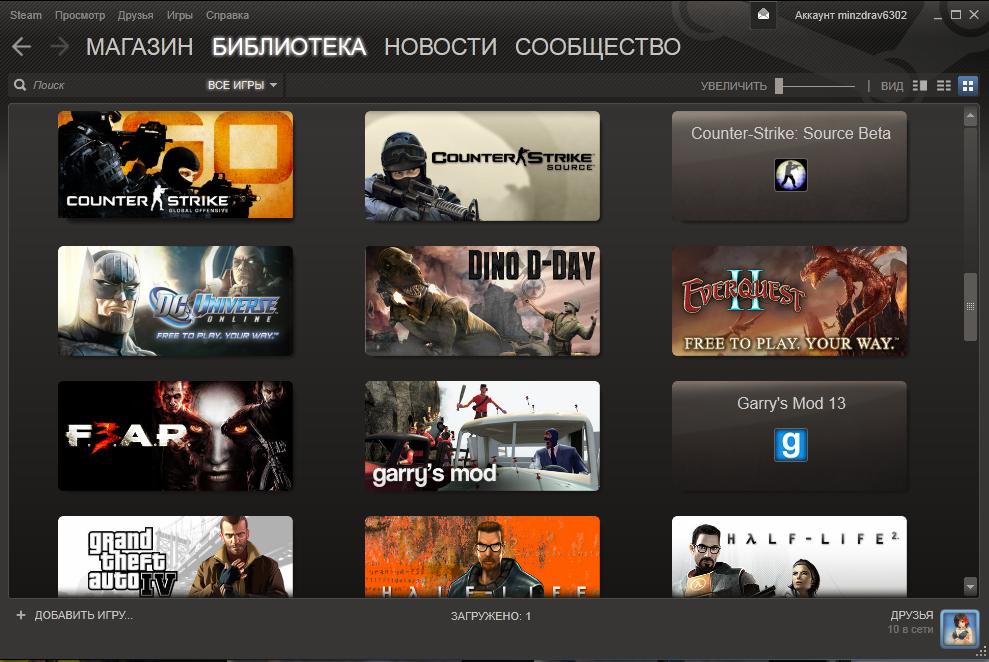Open the Игры menu
The width and height of the screenshot is (989, 662).
(180, 15)
